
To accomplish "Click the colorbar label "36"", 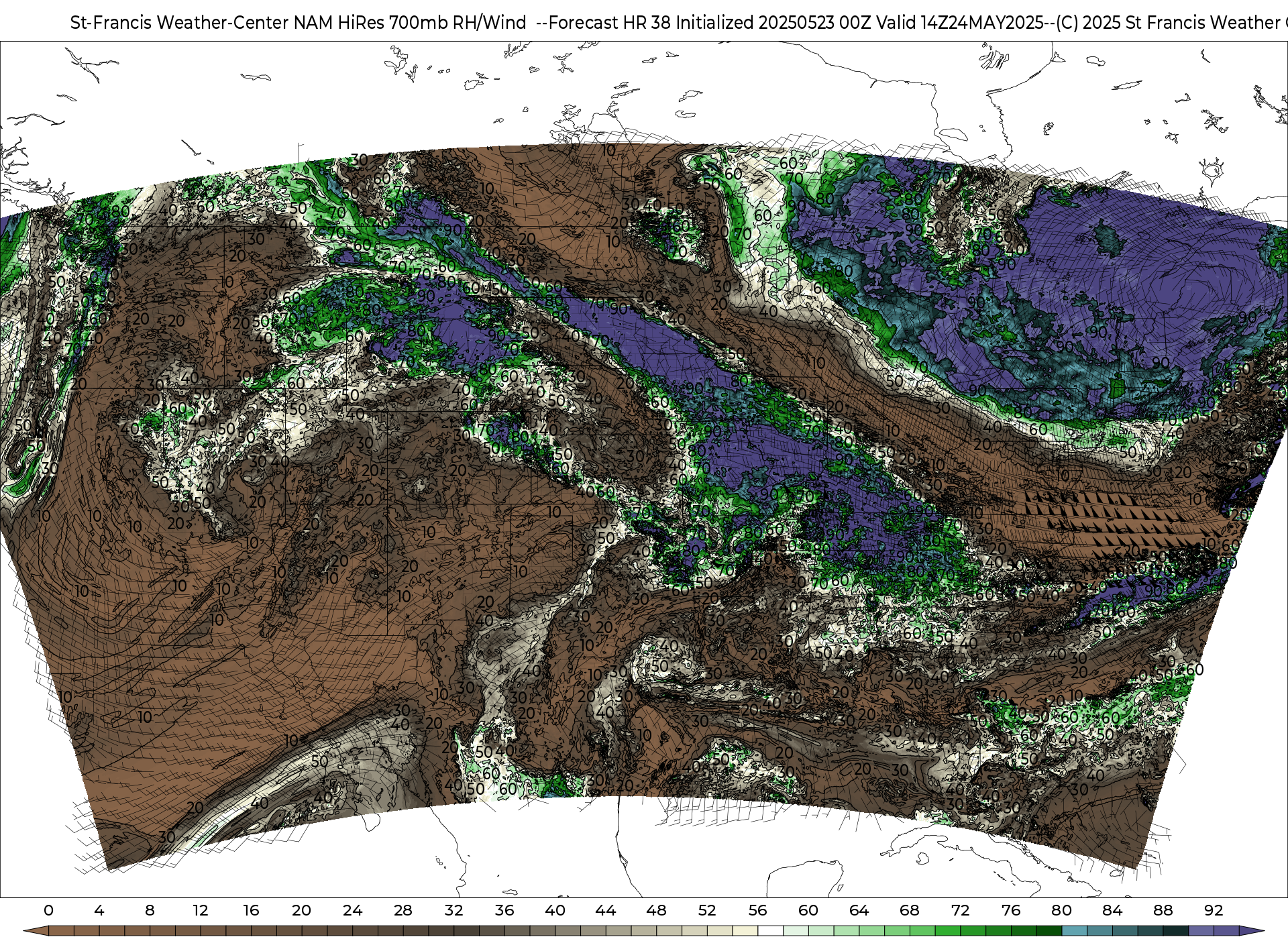I will 504,910.
